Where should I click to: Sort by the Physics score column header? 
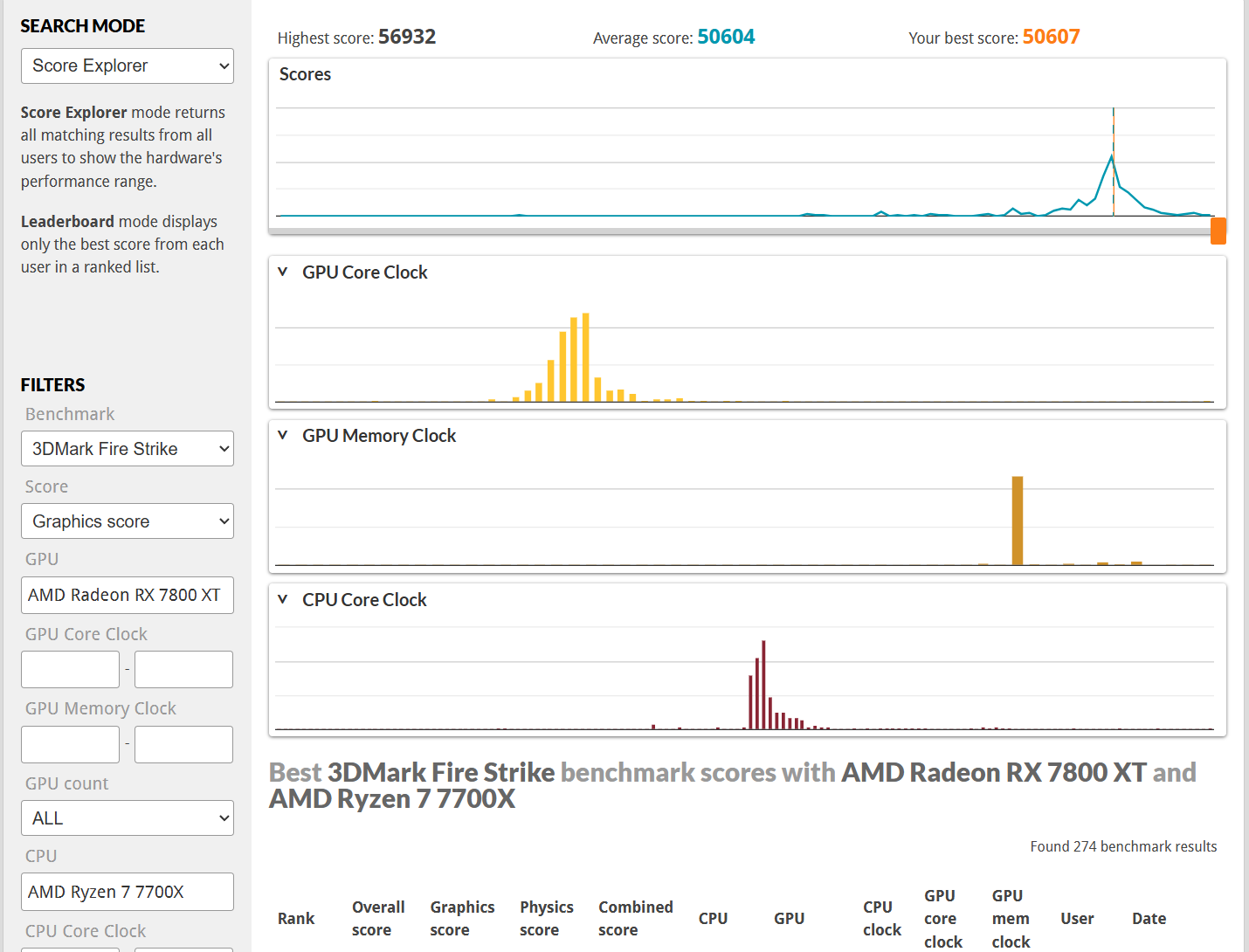[x=547, y=919]
